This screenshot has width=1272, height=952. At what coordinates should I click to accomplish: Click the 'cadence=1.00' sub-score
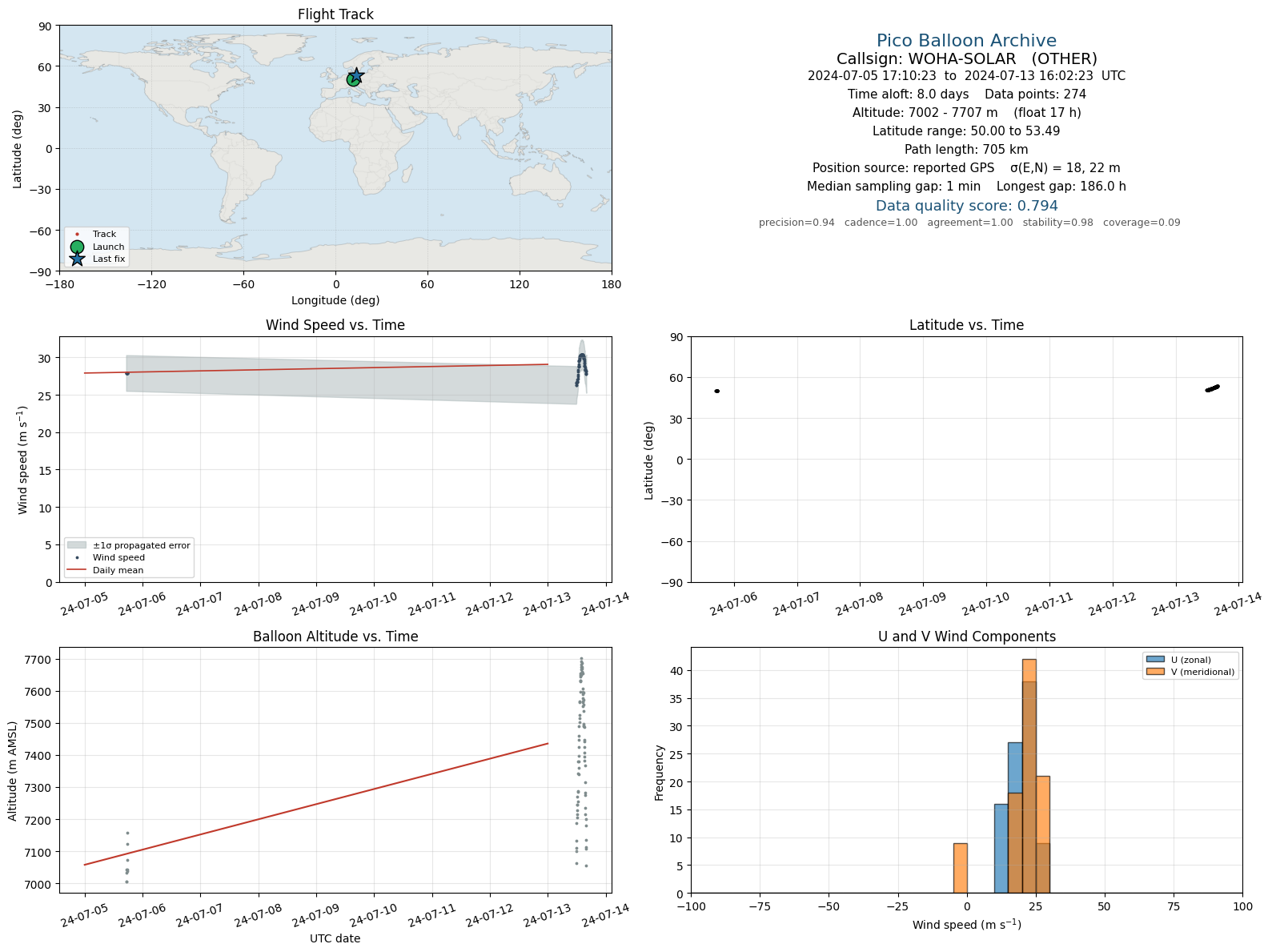[x=881, y=223]
